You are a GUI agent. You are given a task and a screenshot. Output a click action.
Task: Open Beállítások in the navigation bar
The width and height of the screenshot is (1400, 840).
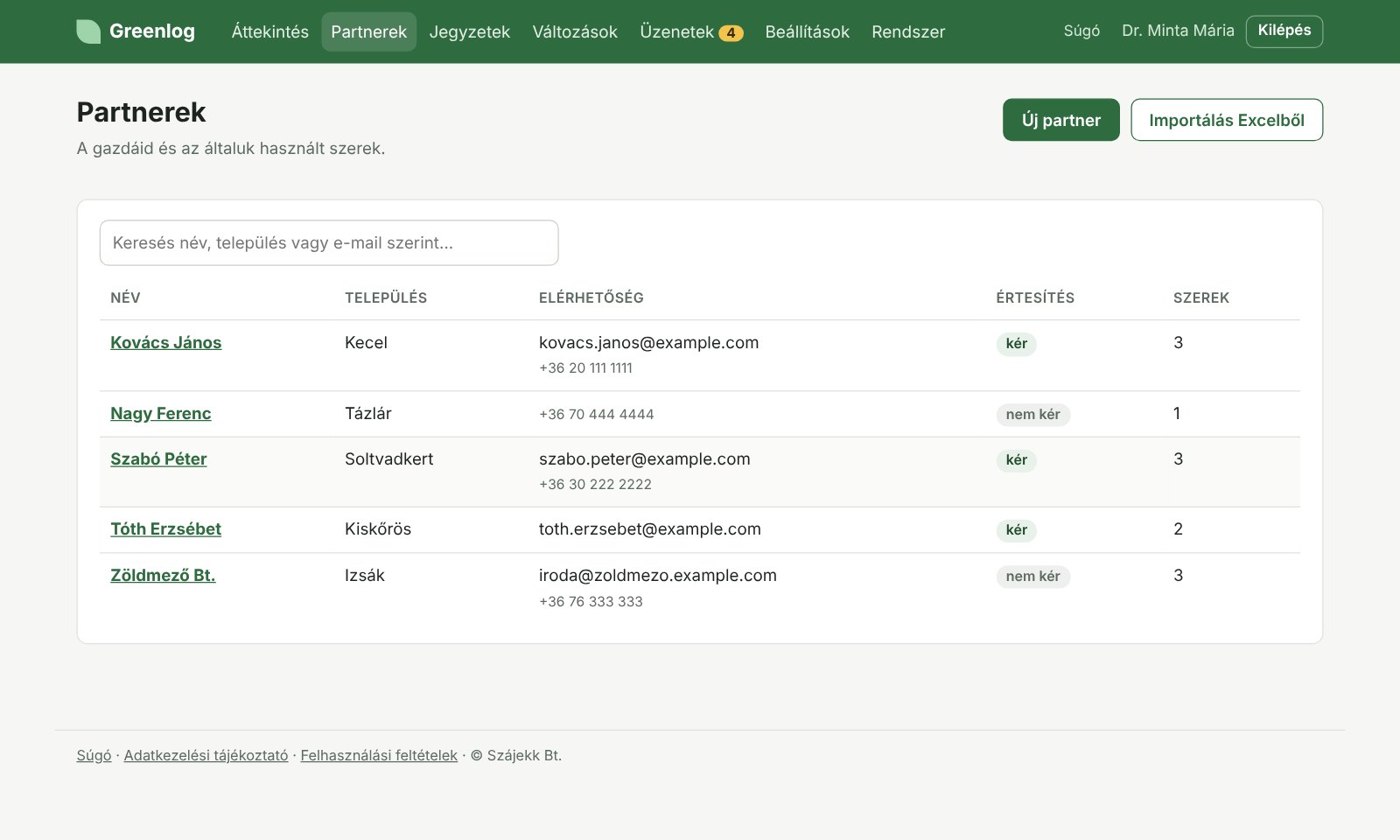point(807,31)
